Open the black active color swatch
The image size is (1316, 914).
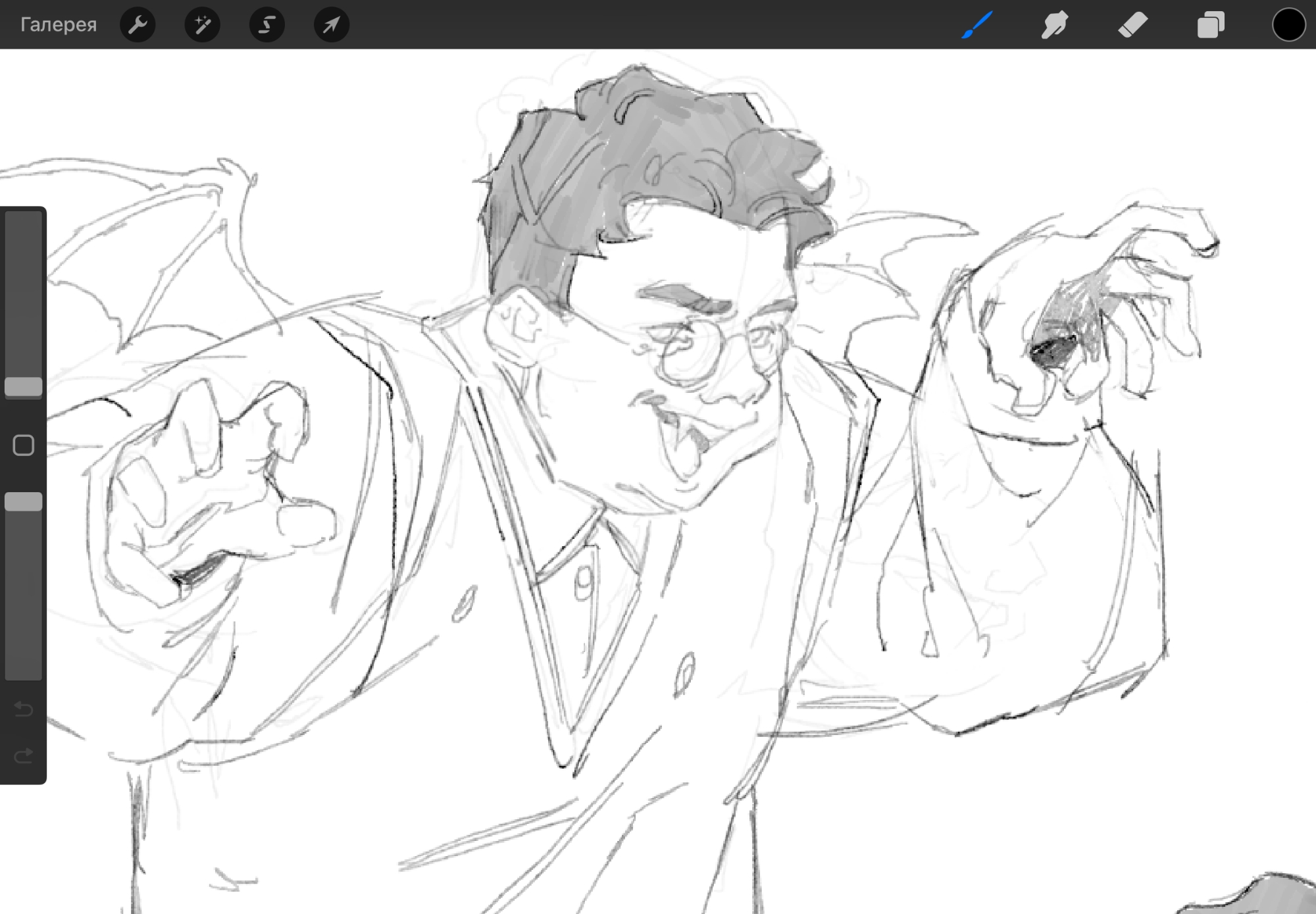point(1288,25)
